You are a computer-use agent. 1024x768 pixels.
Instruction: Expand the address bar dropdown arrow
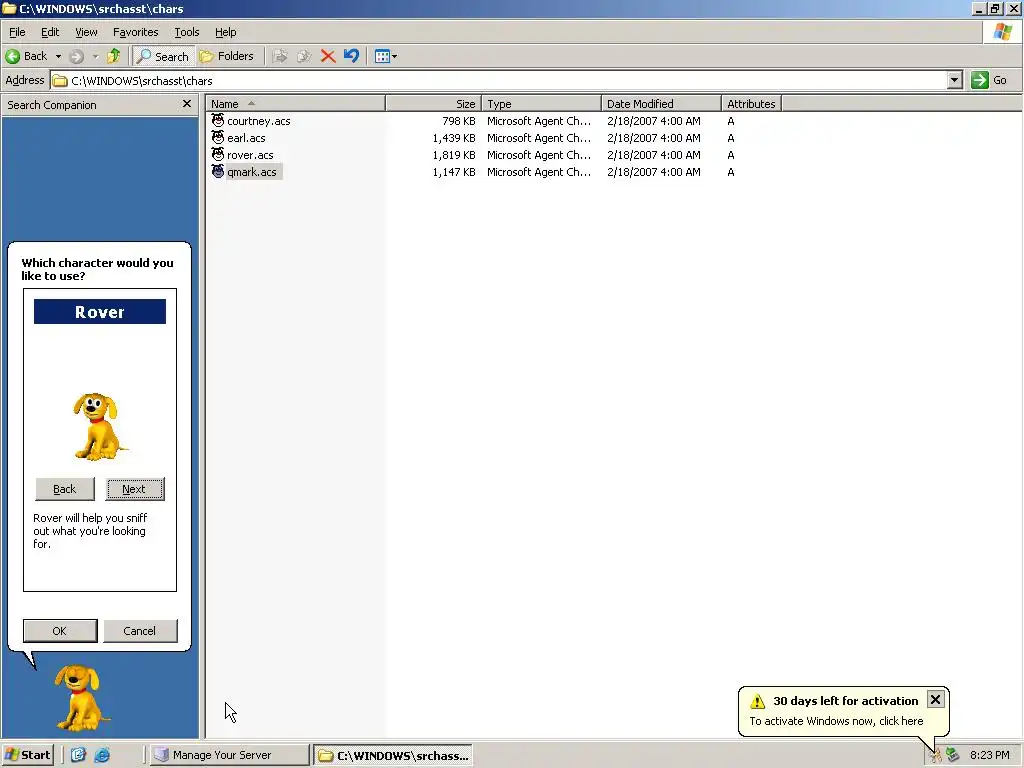954,80
